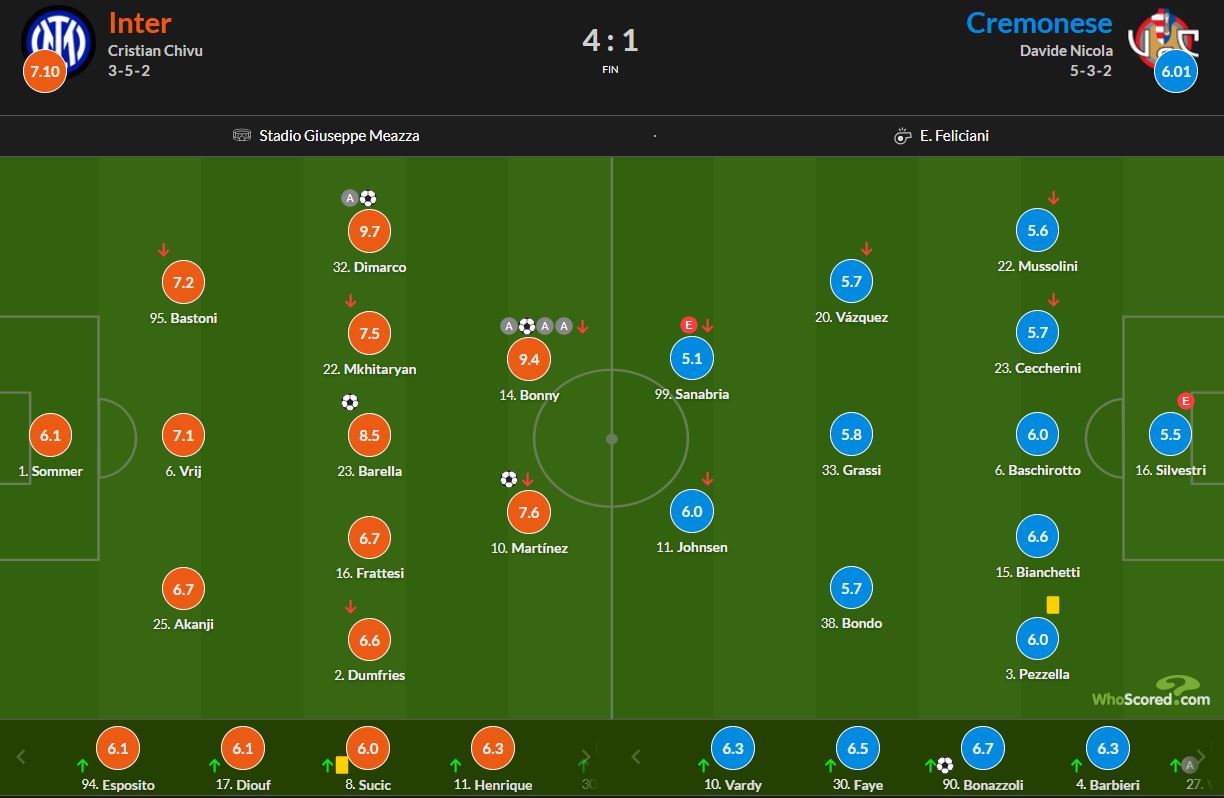Open the Inter team name link
The height and width of the screenshot is (798, 1224).
point(140,23)
